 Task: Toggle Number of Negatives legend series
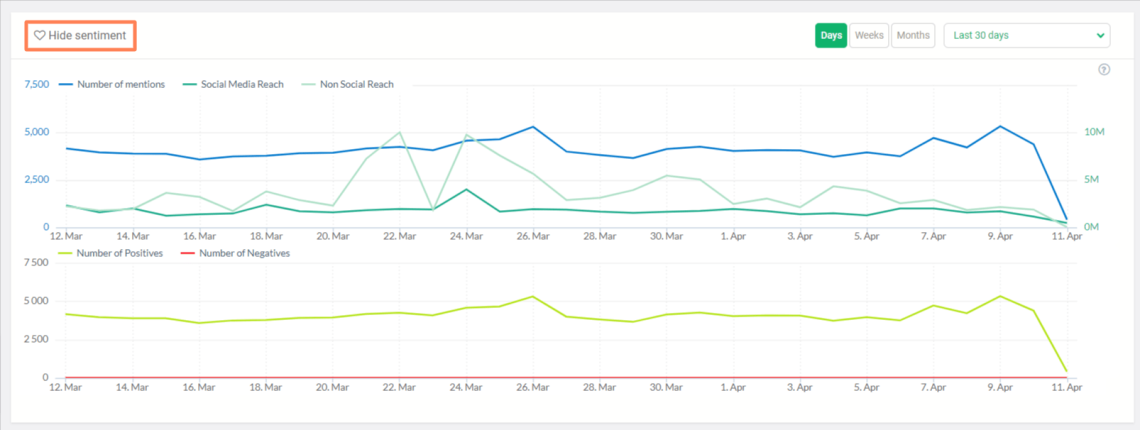(x=234, y=253)
